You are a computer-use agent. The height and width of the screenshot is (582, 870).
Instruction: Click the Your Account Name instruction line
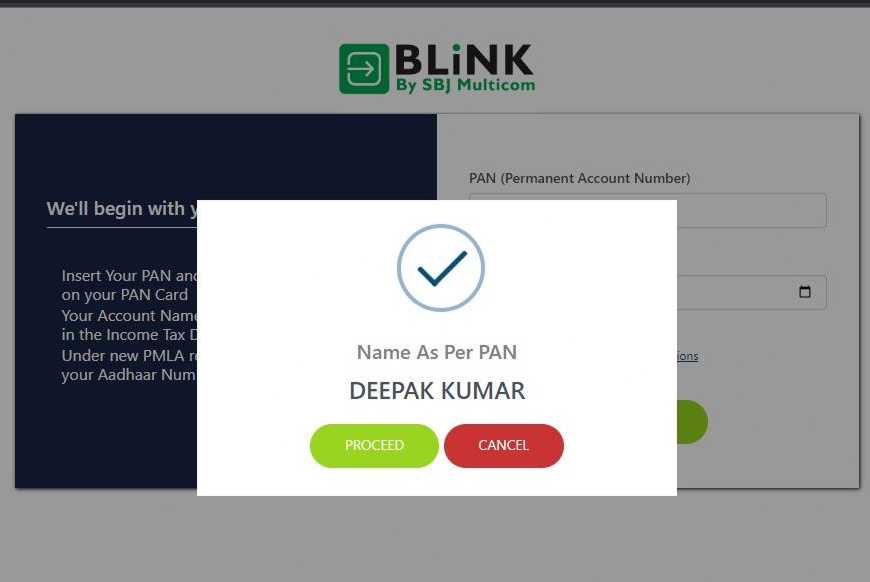coord(129,315)
